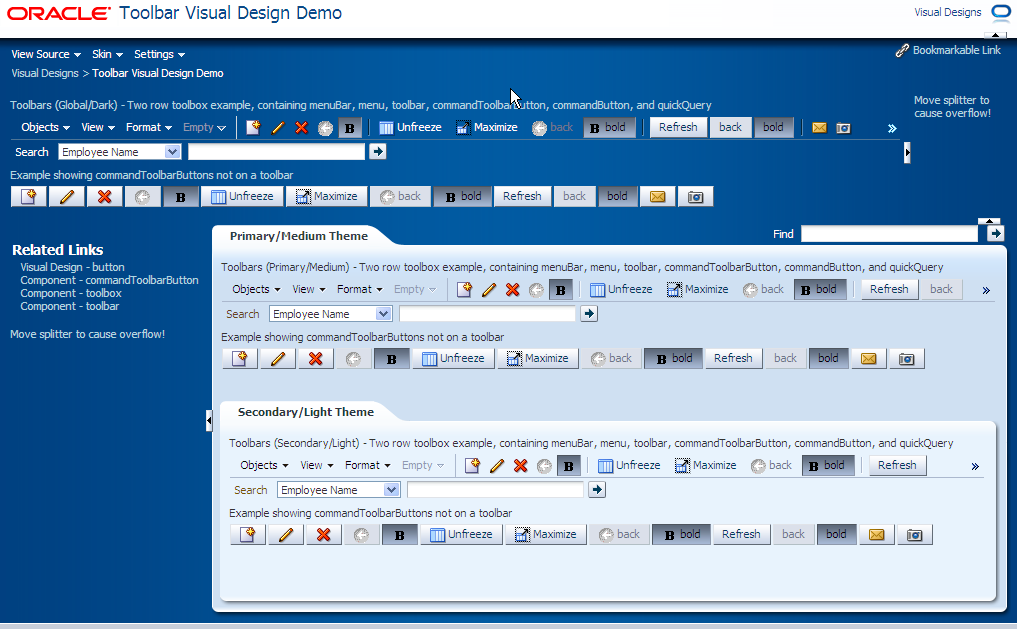Toggle the B icon button in Primary/Medium toolbar
1017x629 pixels.
[560, 290]
